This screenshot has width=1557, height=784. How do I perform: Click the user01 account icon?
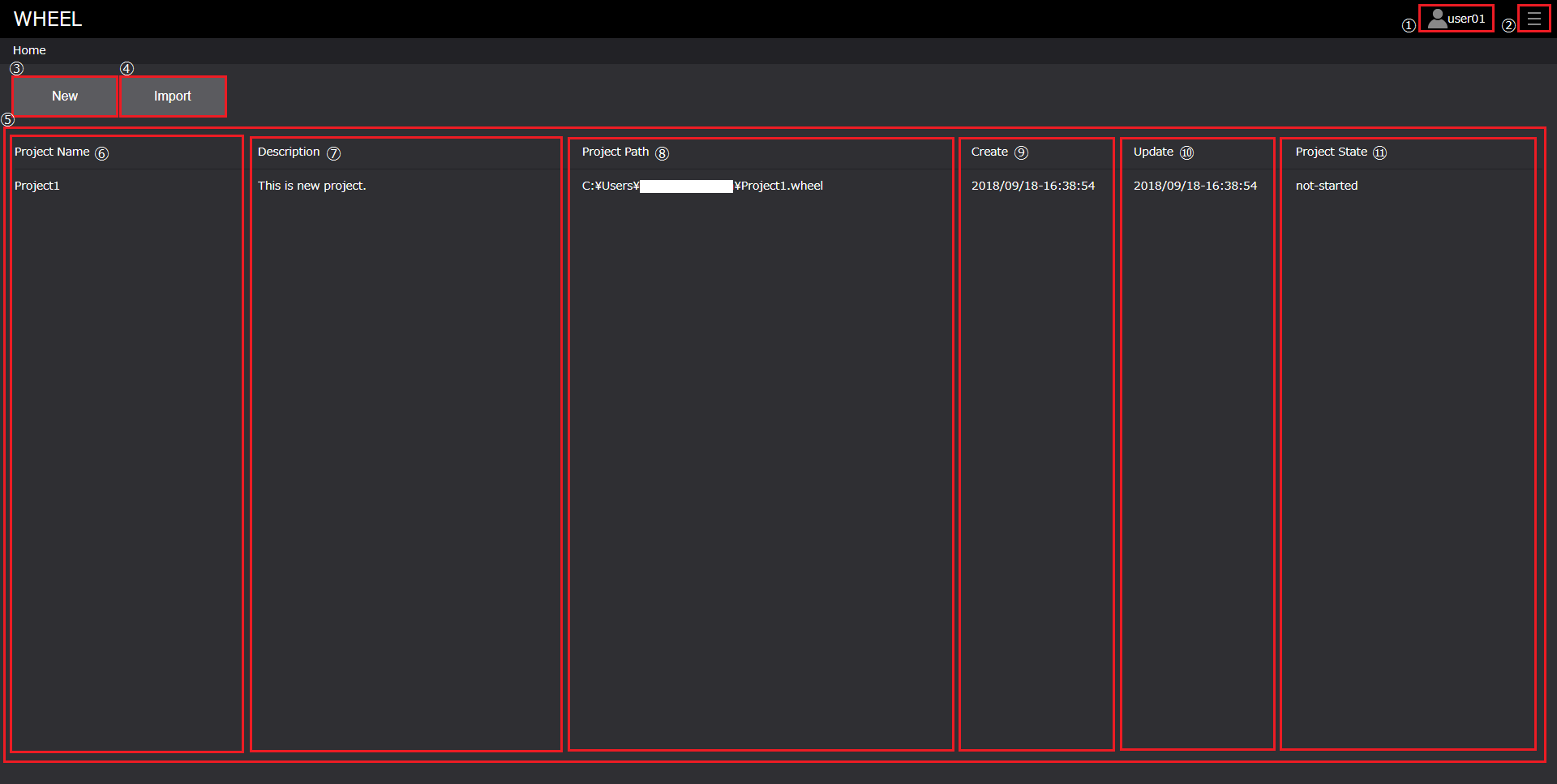(1456, 19)
